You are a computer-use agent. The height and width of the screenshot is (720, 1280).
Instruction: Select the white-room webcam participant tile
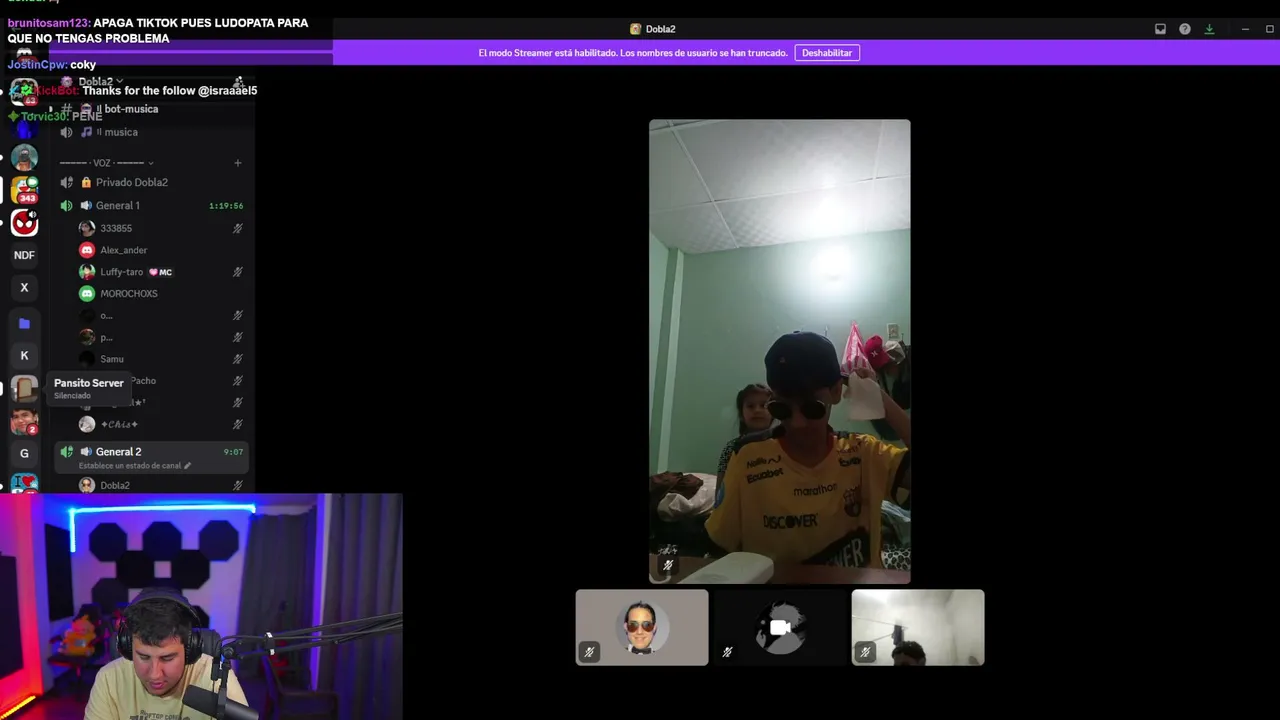coord(918,627)
